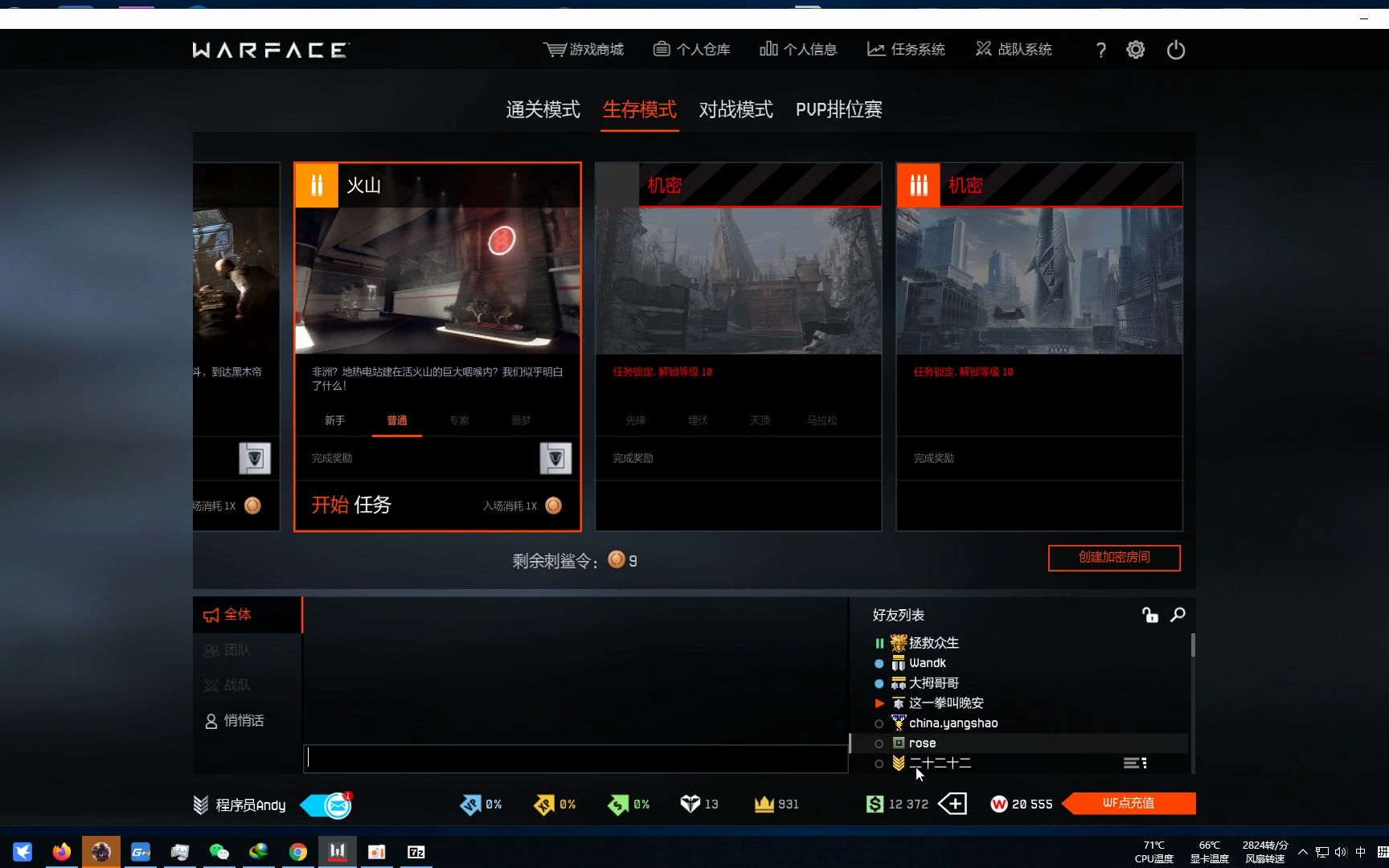The width and height of the screenshot is (1389, 868).
Task: Select 普通 difficulty on 火山
Action: pos(397,420)
